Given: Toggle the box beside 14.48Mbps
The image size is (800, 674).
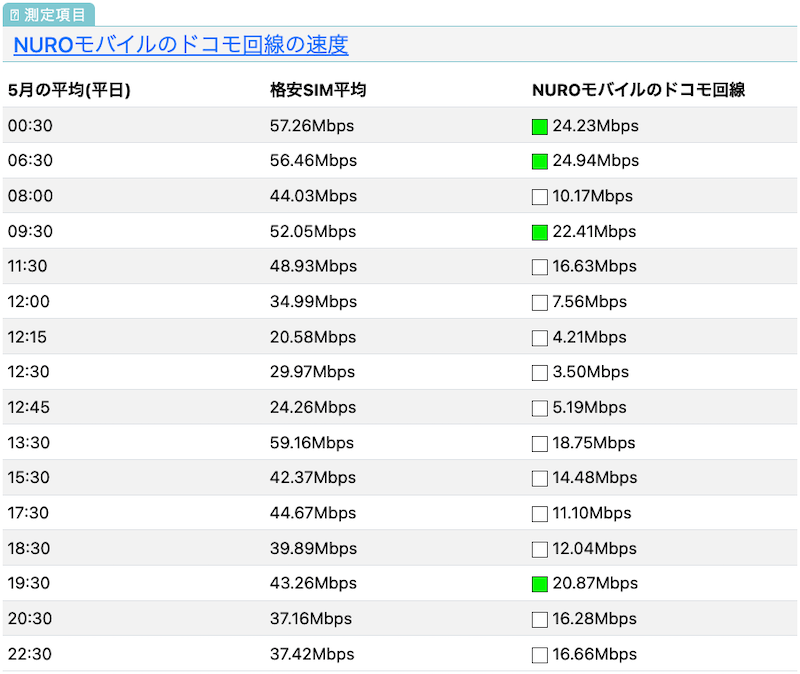Looking at the screenshot, I should coord(539,478).
